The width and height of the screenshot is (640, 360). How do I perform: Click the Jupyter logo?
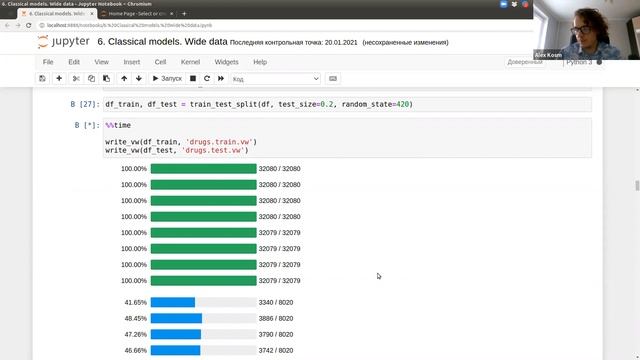(x=63, y=42)
